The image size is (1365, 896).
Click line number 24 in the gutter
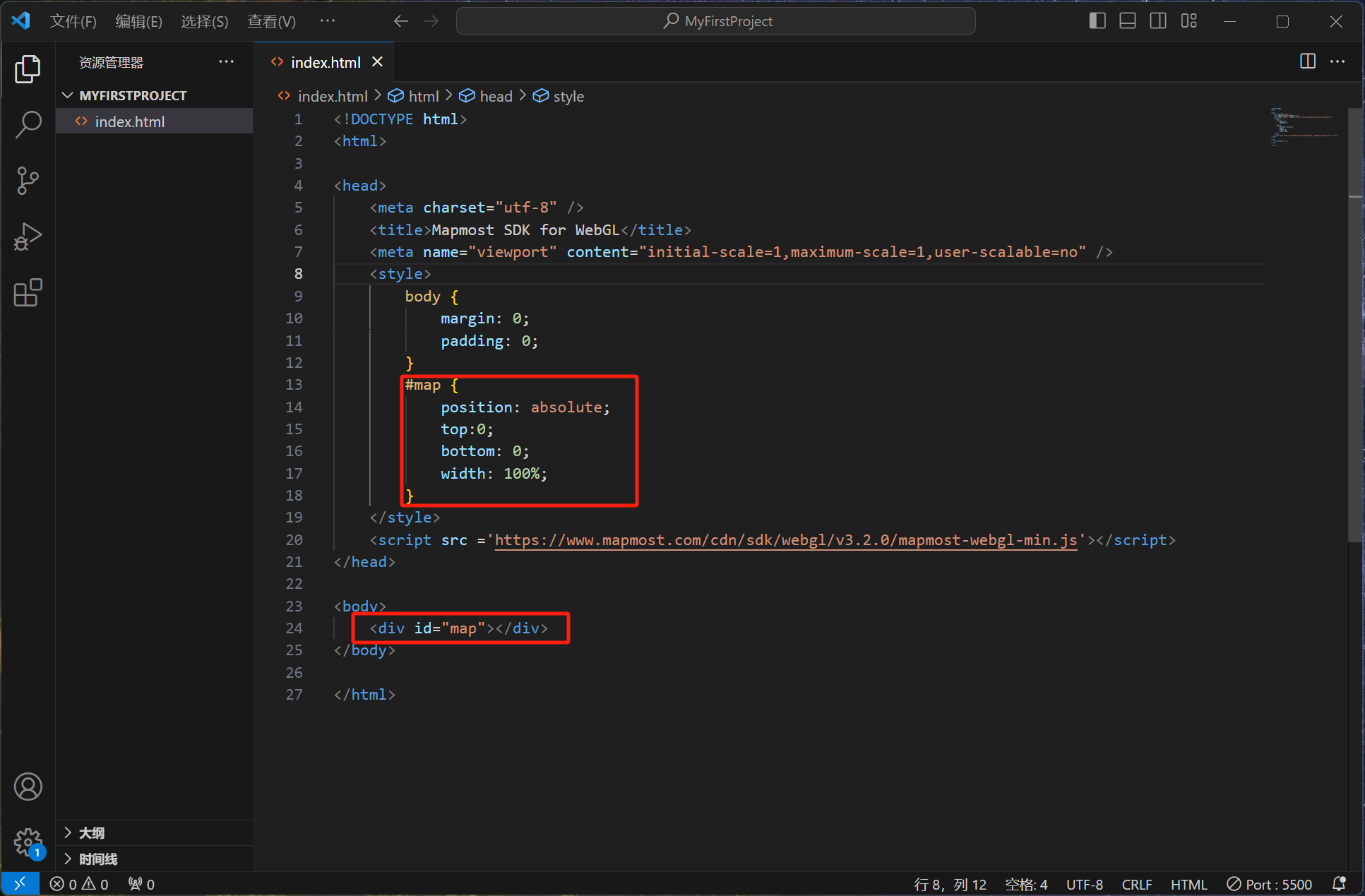coord(294,628)
